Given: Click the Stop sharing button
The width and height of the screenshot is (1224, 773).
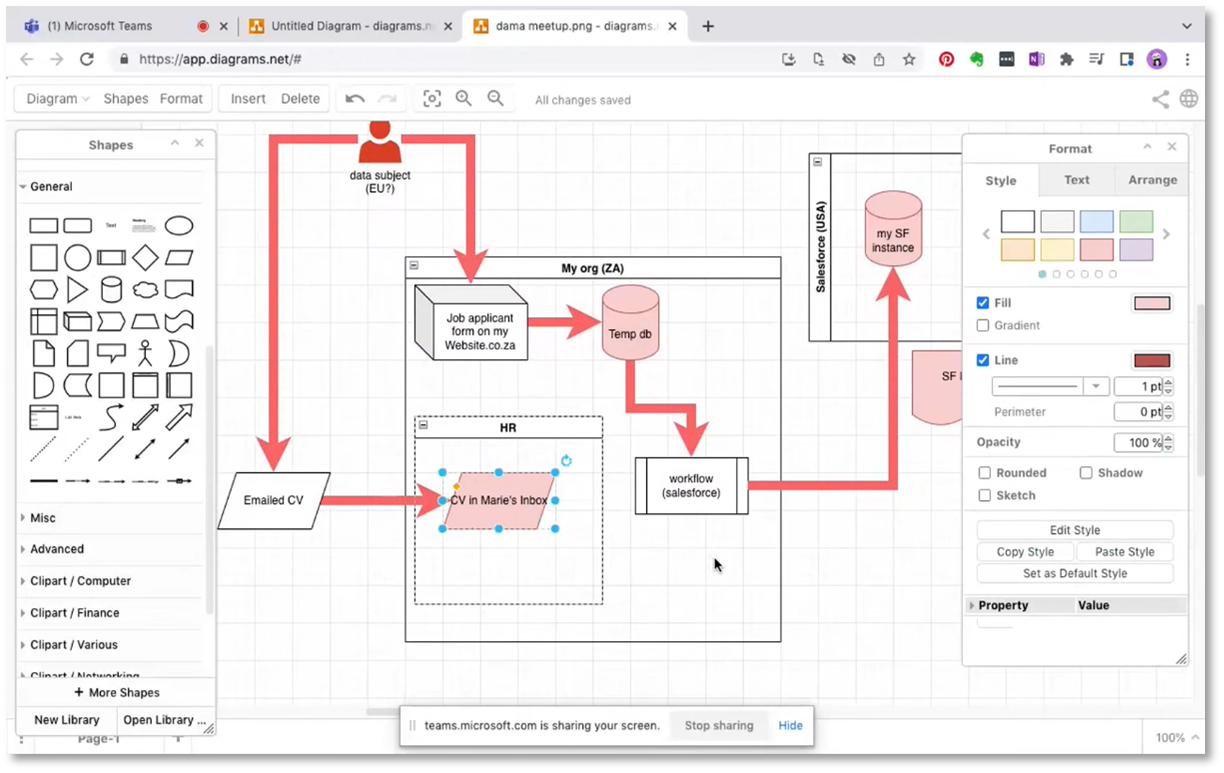Looking at the screenshot, I should pos(719,725).
